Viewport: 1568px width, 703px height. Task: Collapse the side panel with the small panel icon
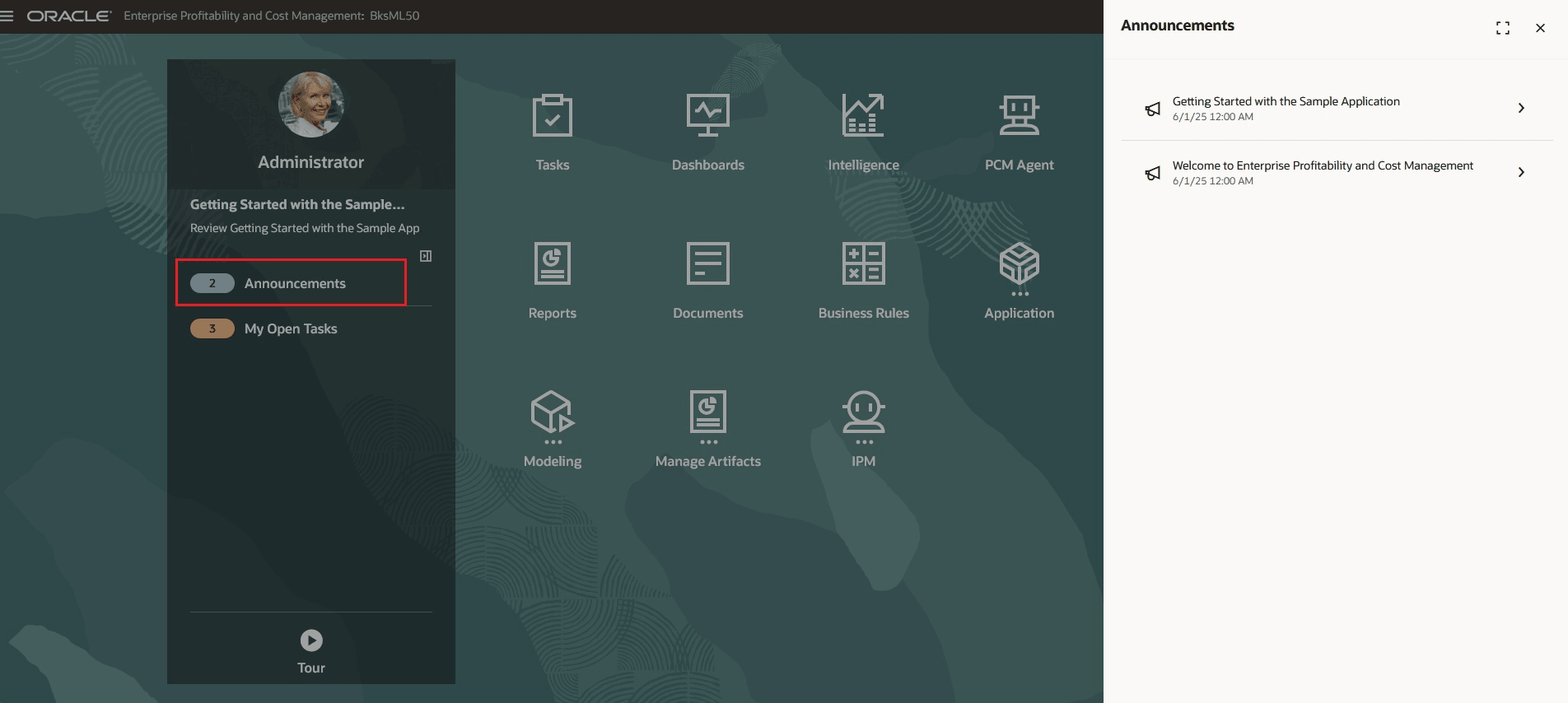pyautogui.click(x=426, y=256)
